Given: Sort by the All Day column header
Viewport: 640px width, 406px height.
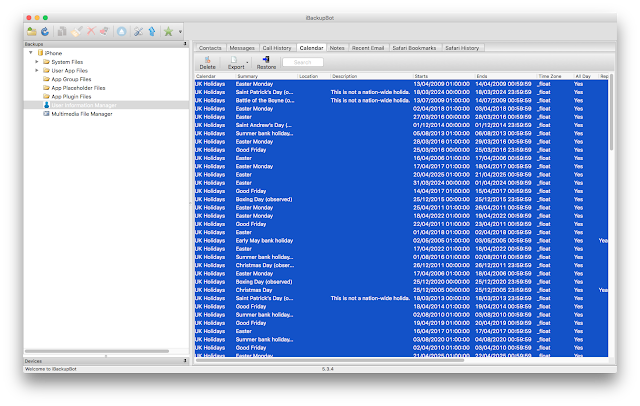Looking at the screenshot, I should tap(586, 76).
